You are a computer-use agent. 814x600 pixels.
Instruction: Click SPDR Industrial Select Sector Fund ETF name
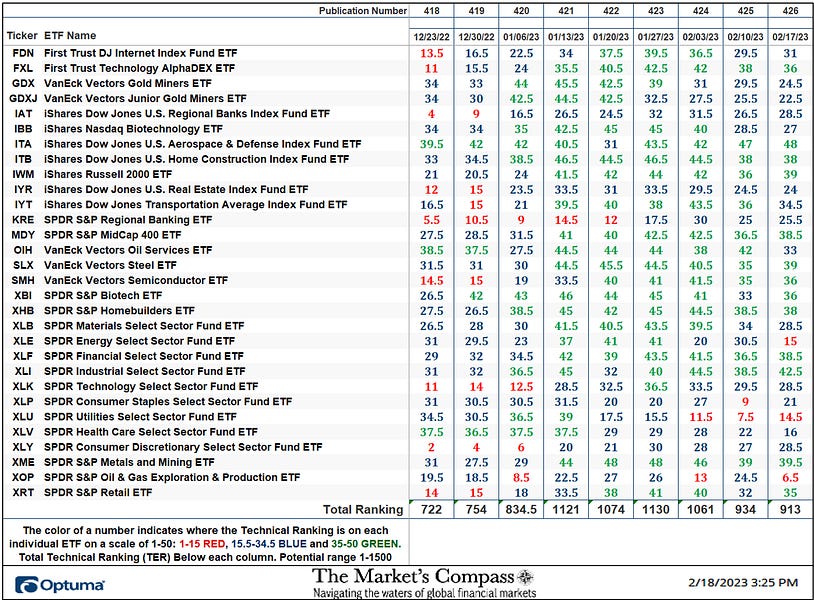coord(145,371)
